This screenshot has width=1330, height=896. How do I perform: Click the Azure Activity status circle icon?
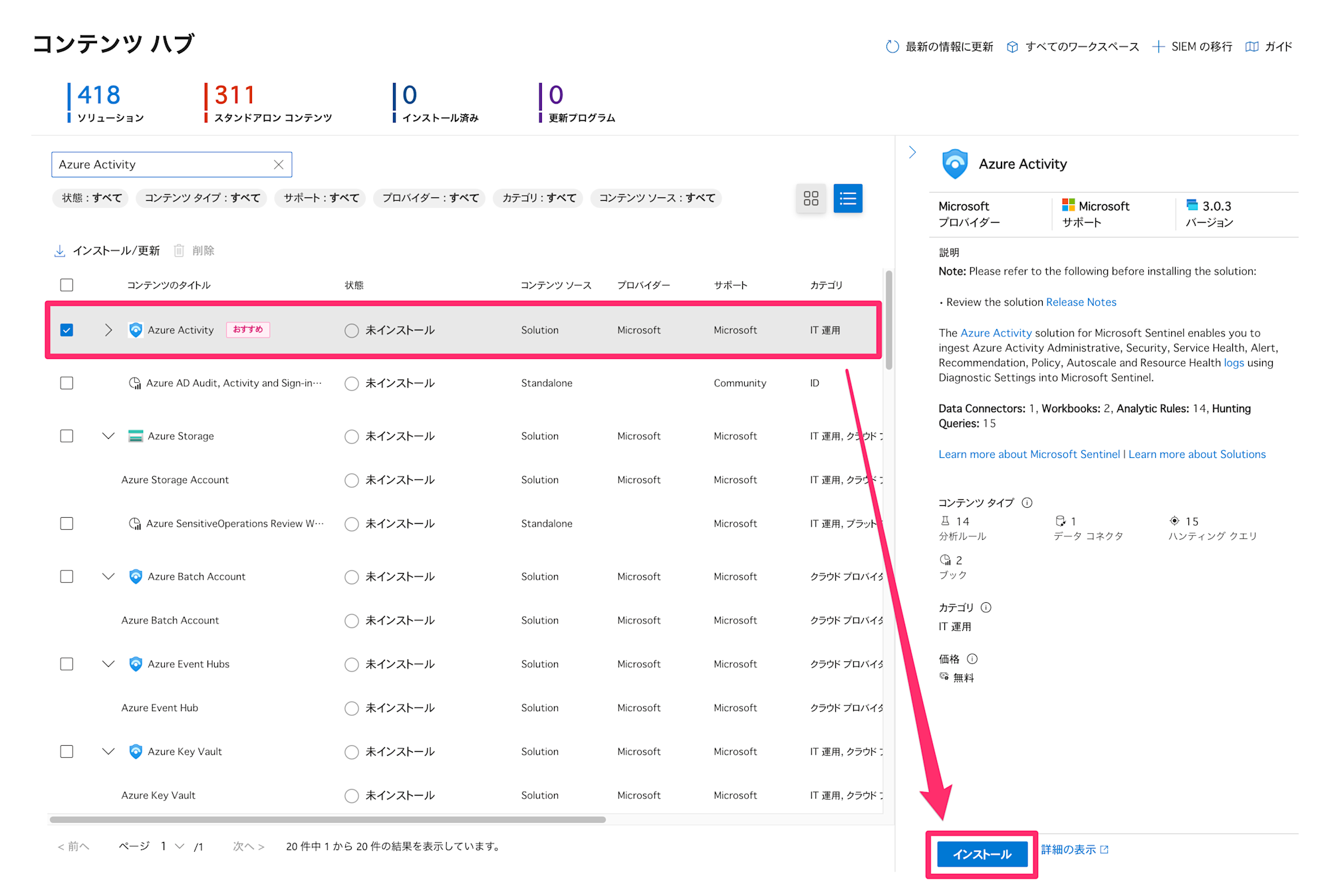pyautogui.click(x=352, y=330)
